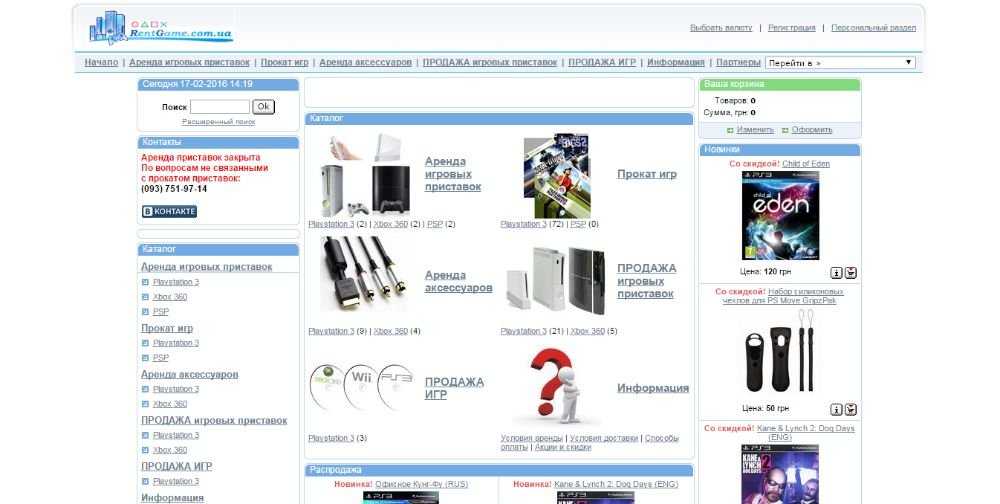The width and height of the screenshot is (1000, 504).
Task: Open the 'Перейти в' dropdown
Action: click(x=840, y=63)
